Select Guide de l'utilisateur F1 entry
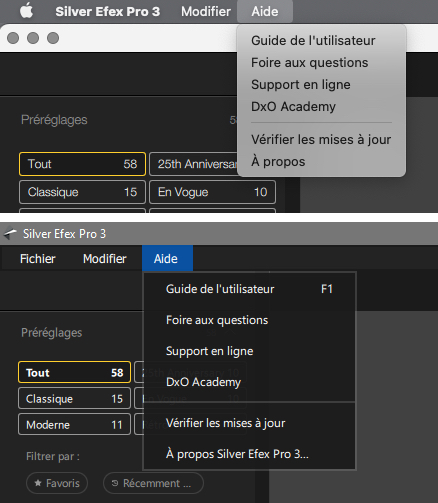 tap(249, 289)
